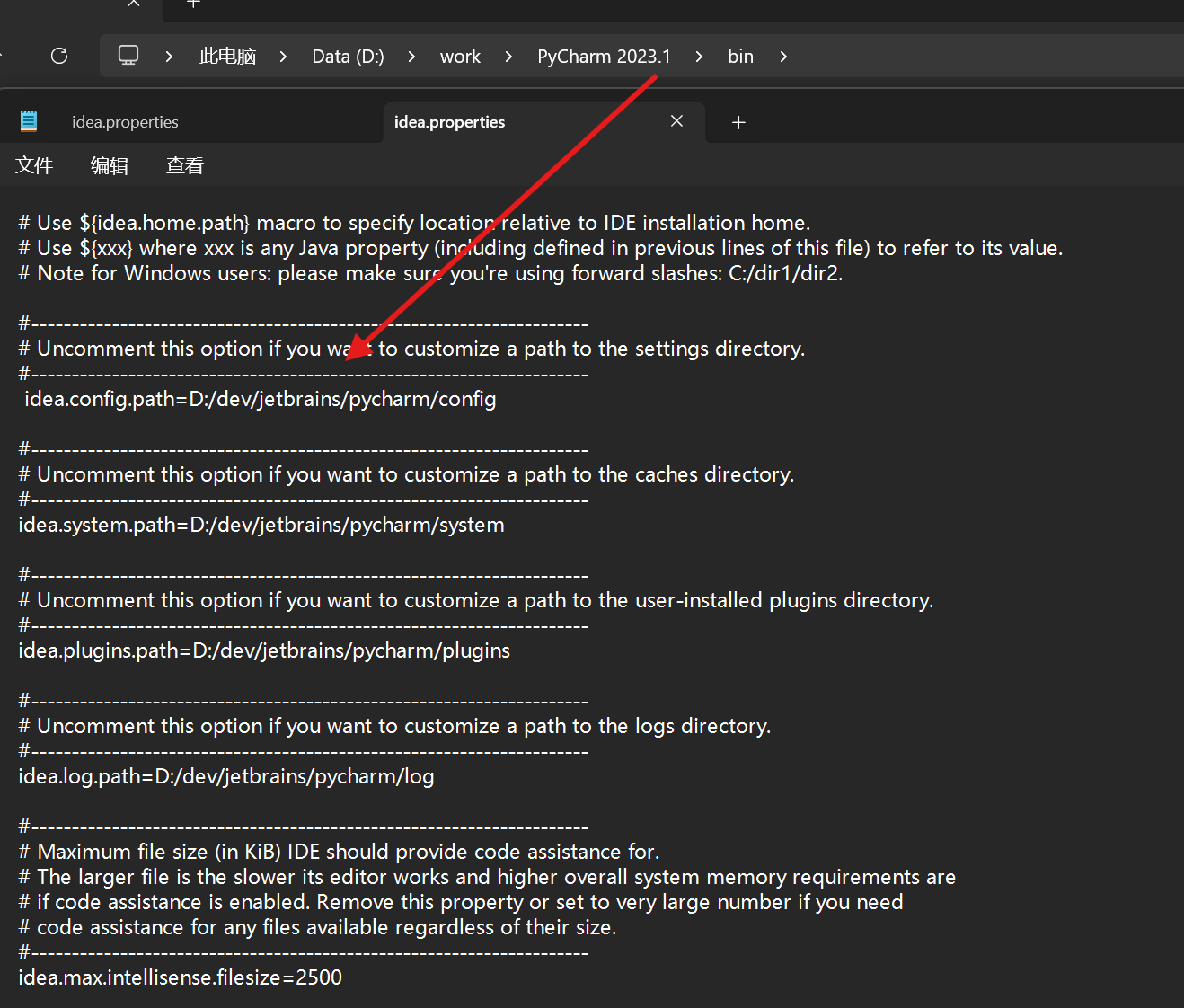Screen dimensions: 1184x1008
Task: Switch to the first idea.properties tab
Action: coord(125,122)
